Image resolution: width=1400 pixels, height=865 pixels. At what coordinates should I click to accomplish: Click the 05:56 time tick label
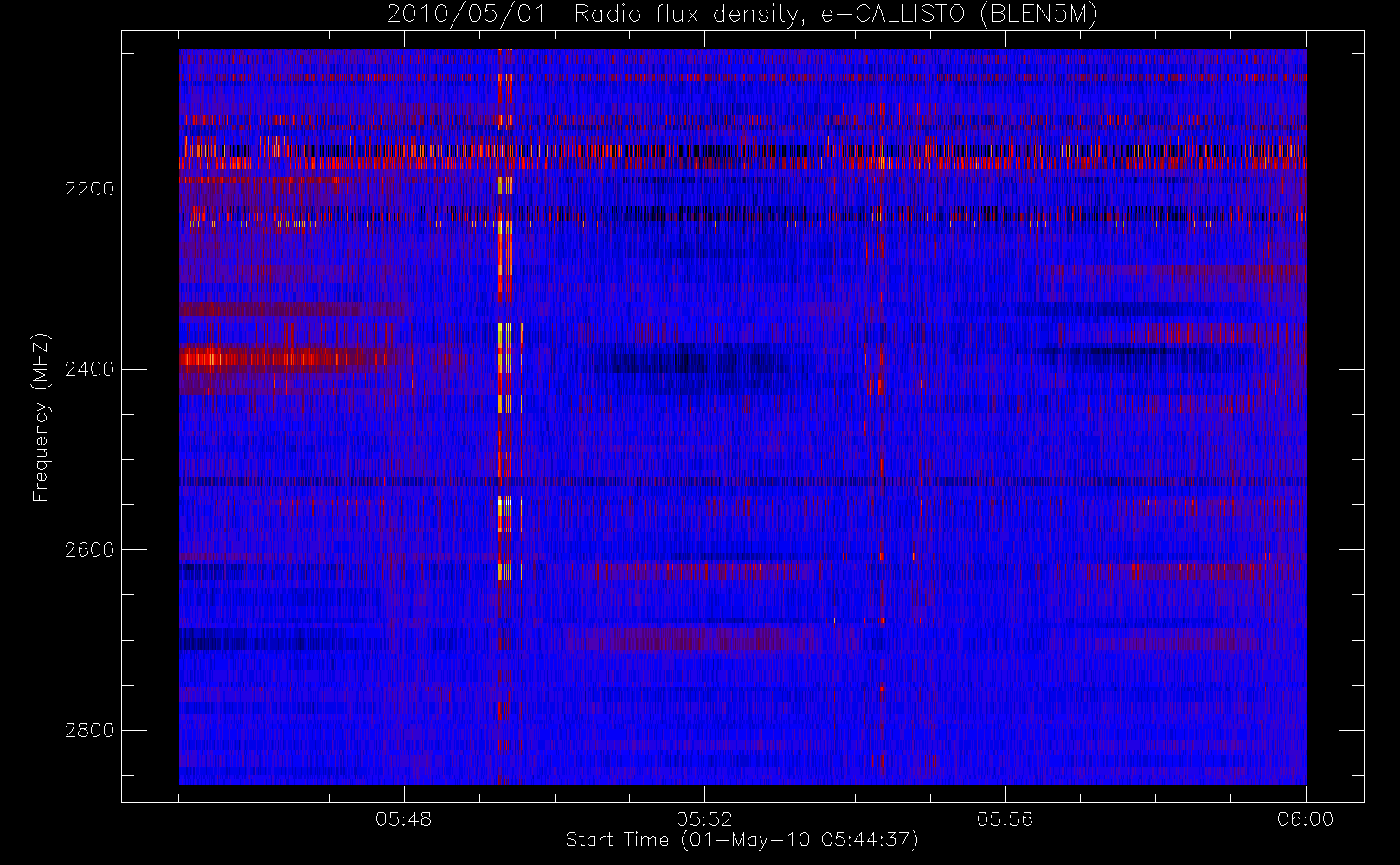point(1005,819)
